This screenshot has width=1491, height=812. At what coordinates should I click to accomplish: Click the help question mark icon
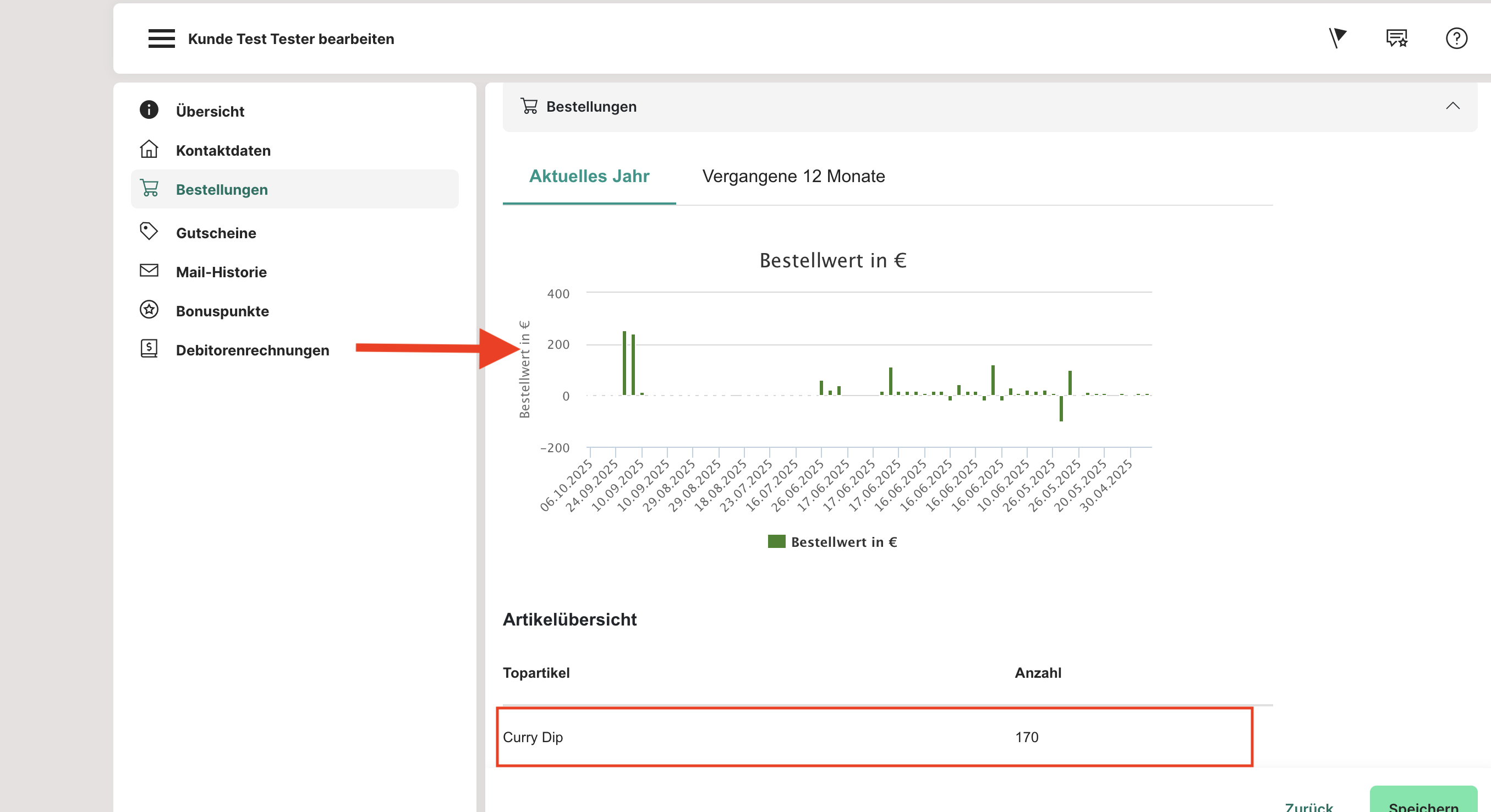coord(1456,38)
